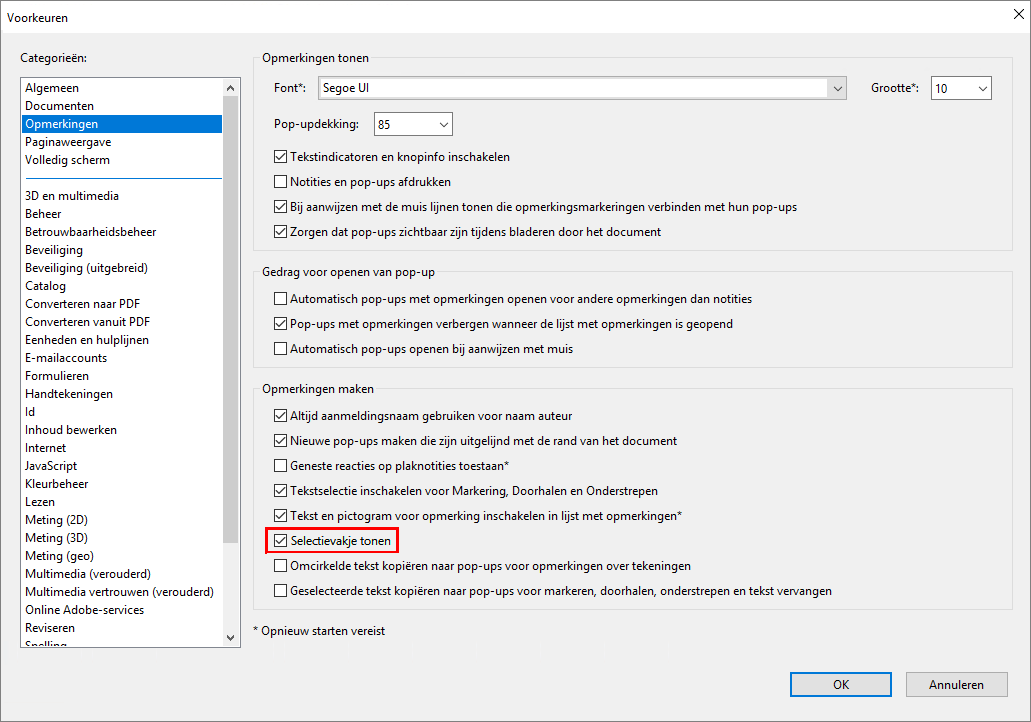Screen dimensions: 1031x722
Task: Select Inhoud bewerken category
Action: click(122, 430)
